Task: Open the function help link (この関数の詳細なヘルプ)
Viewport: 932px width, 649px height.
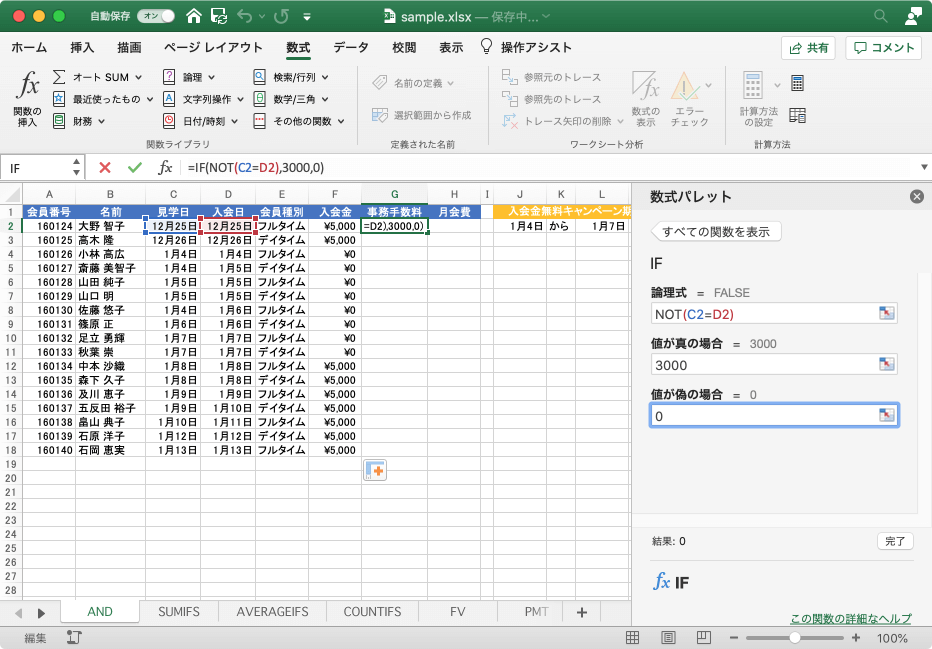Action: pos(850,619)
